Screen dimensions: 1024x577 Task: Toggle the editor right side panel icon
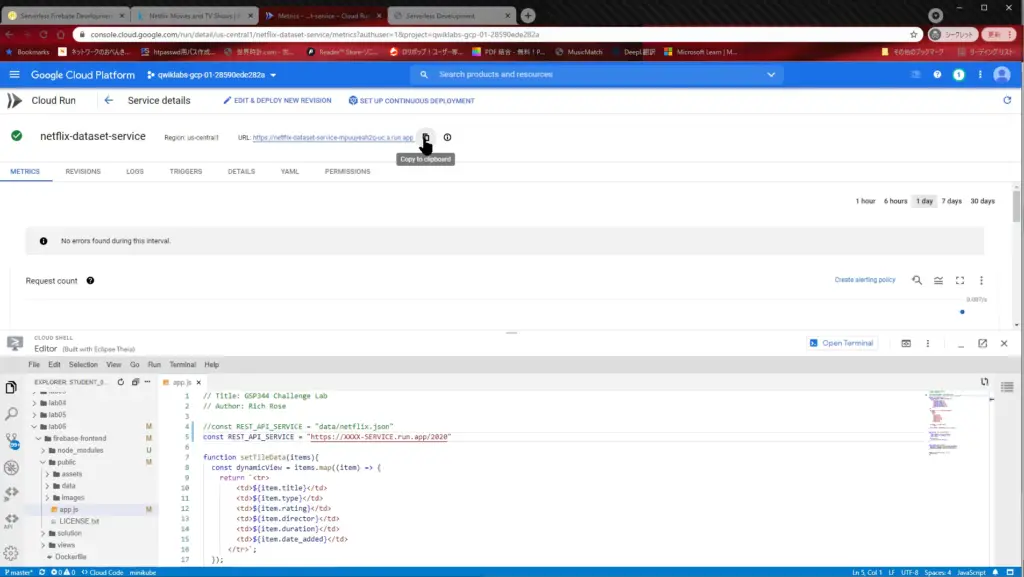pyautogui.click(x=1007, y=387)
